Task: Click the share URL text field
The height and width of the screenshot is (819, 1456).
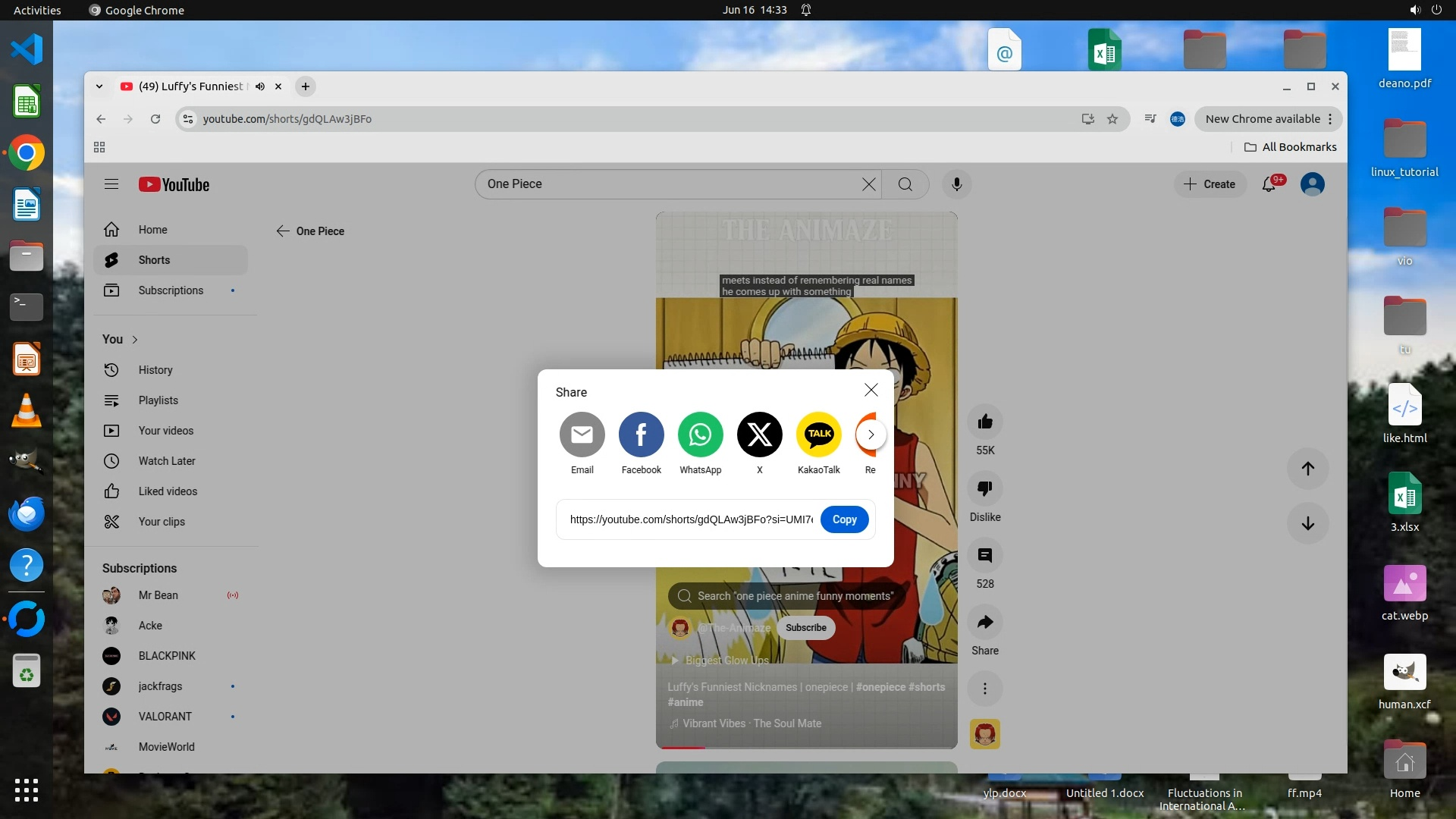Action: 690,519
